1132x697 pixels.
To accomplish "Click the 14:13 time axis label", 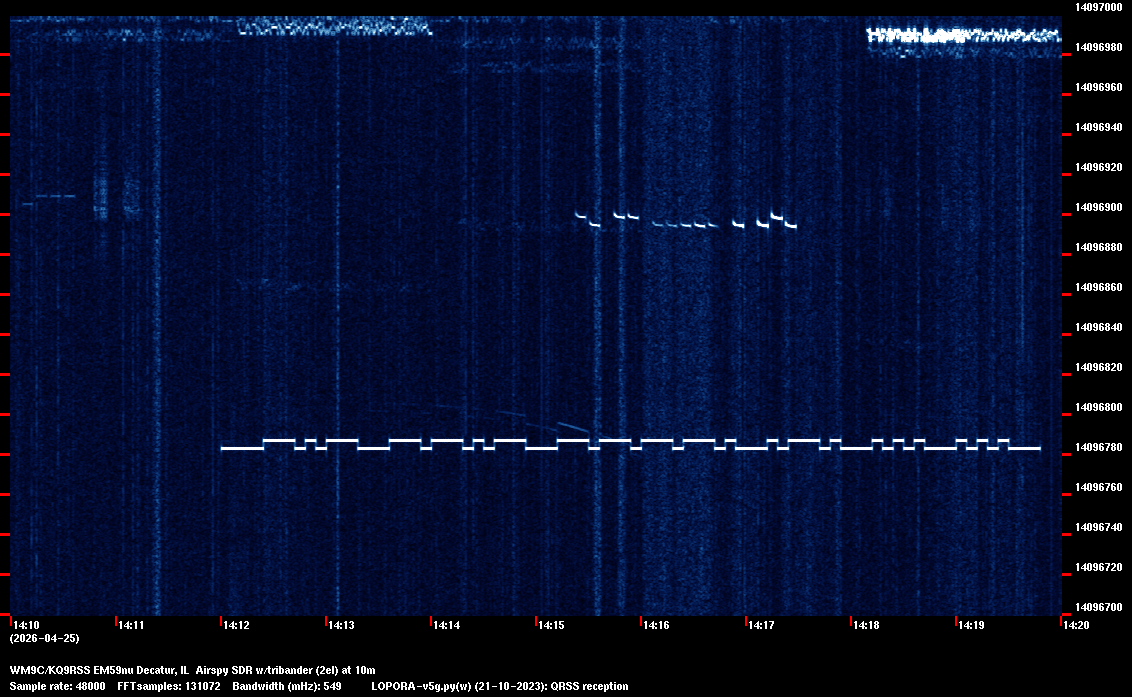I will click(340, 625).
